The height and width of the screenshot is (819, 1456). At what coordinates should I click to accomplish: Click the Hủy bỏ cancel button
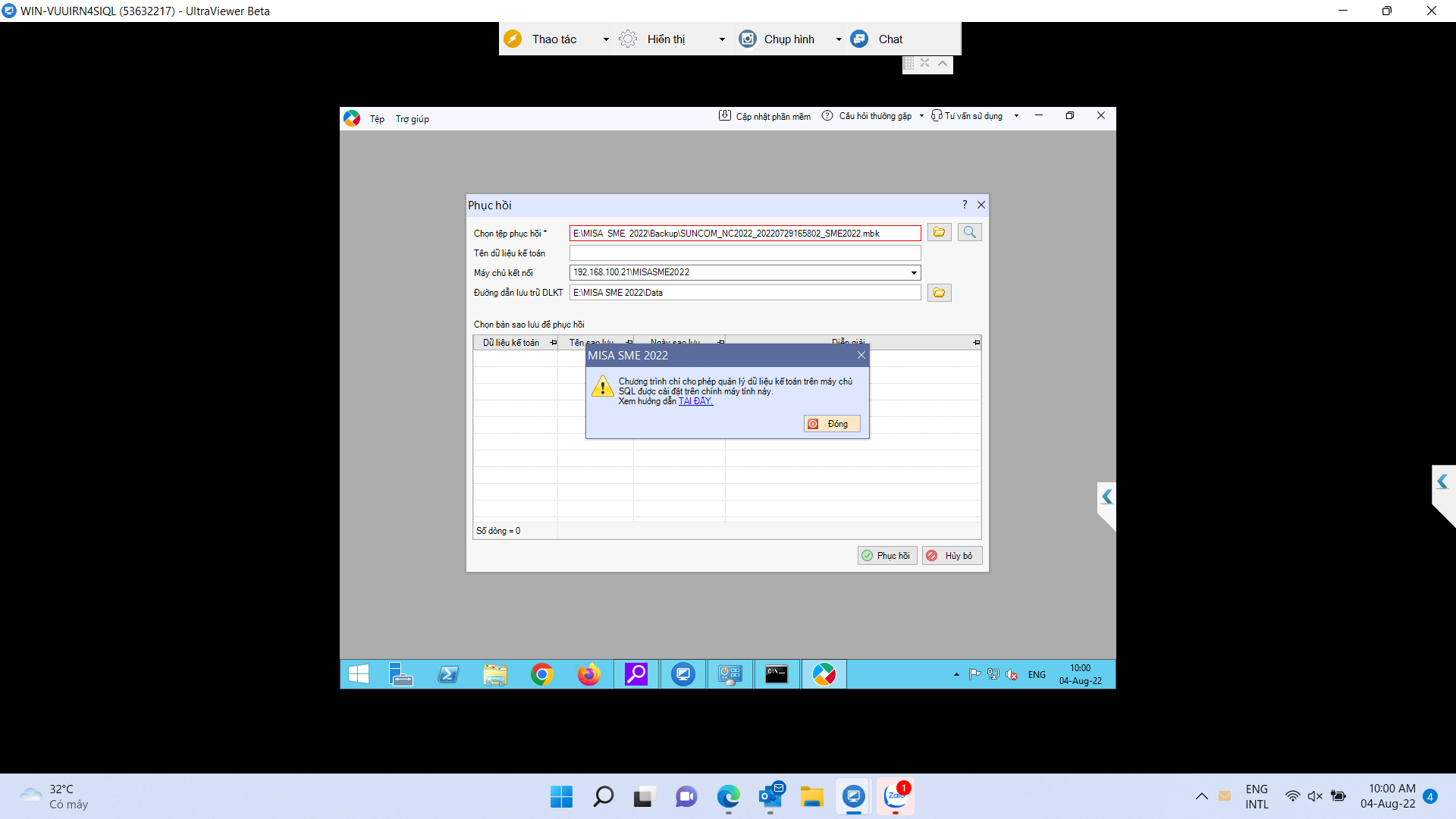952,556
